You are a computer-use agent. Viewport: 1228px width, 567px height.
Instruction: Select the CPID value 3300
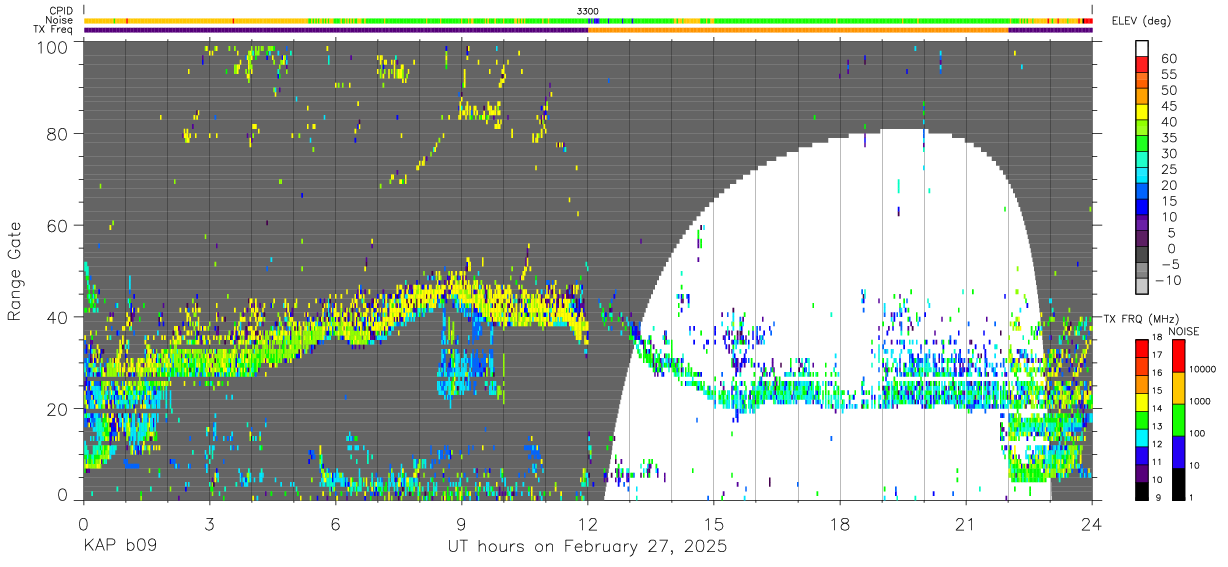click(x=588, y=11)
